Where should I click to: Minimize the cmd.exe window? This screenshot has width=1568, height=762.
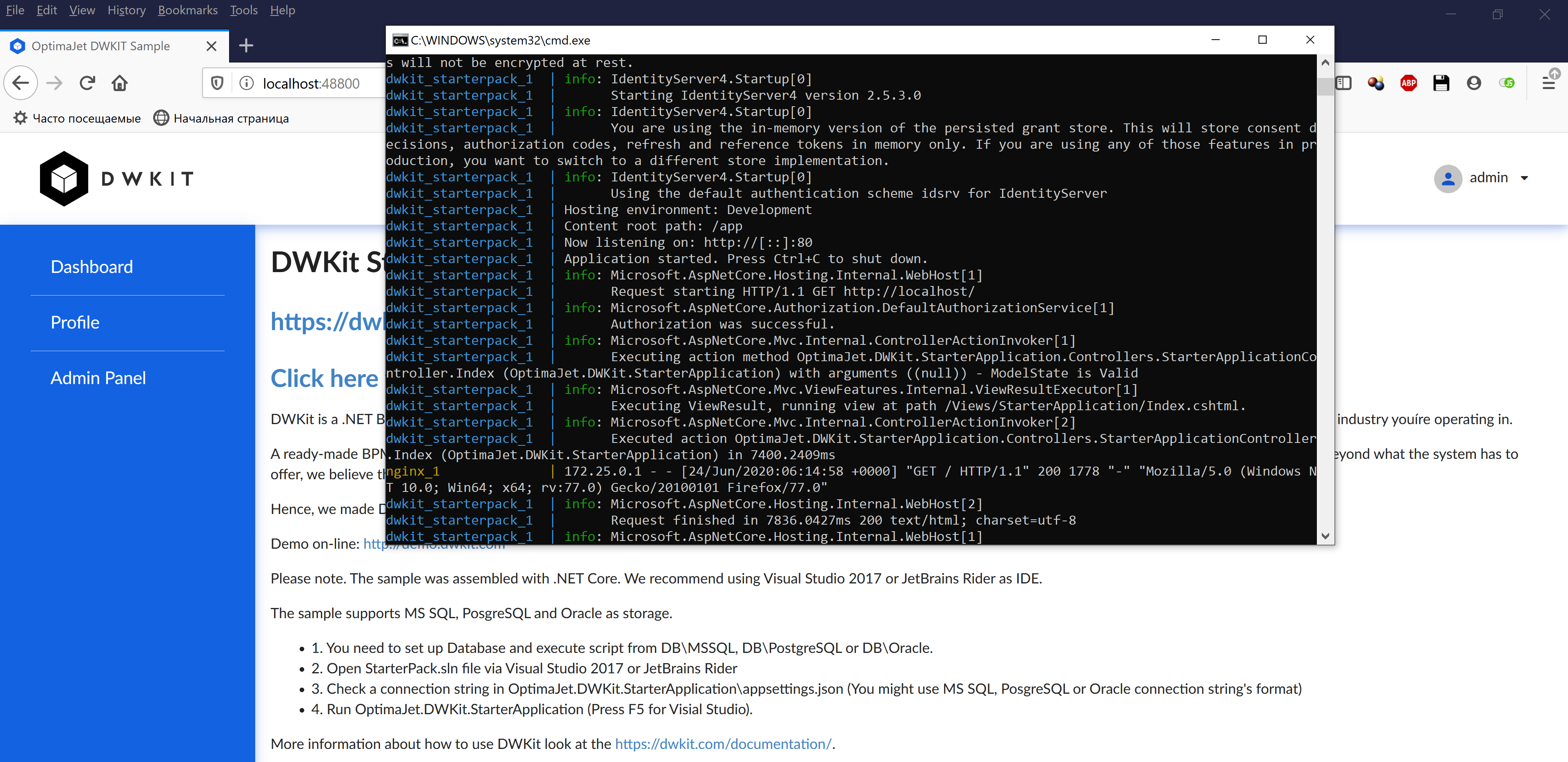pyautogui.click(x=1215, y=40)
